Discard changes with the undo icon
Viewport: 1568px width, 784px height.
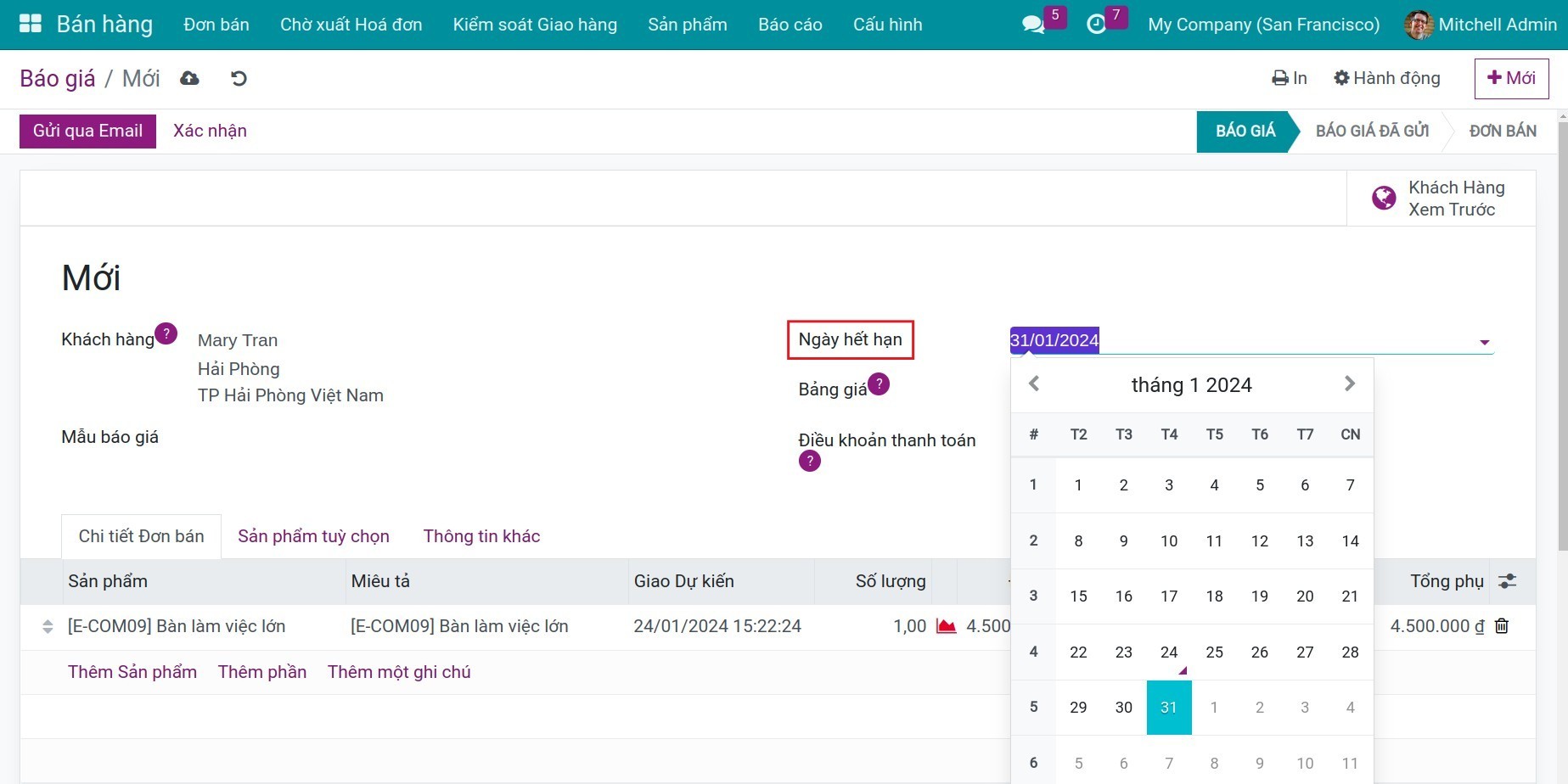(239, 78)
